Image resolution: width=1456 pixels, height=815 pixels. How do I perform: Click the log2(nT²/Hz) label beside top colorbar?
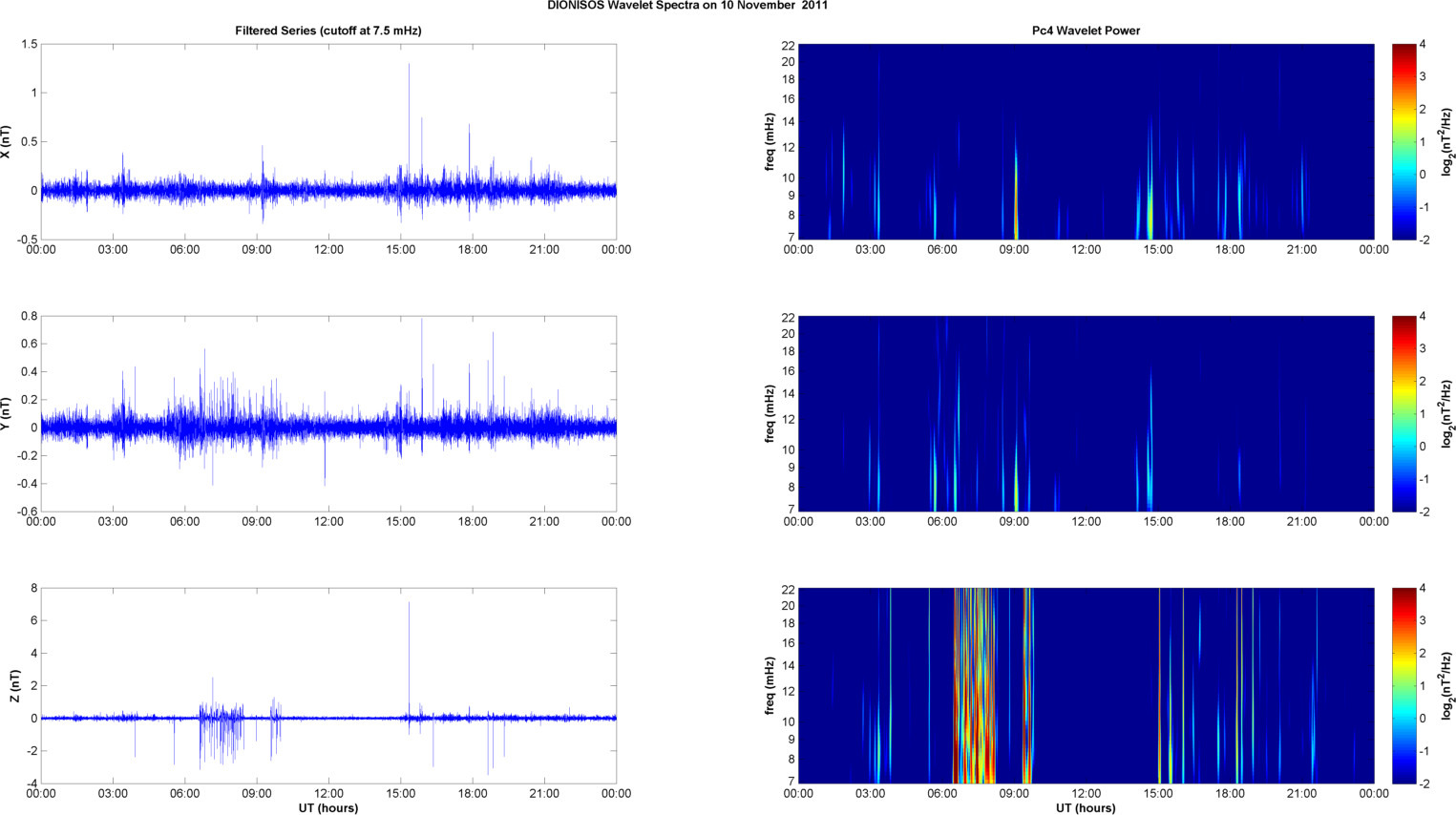[x=1447, y=141]
